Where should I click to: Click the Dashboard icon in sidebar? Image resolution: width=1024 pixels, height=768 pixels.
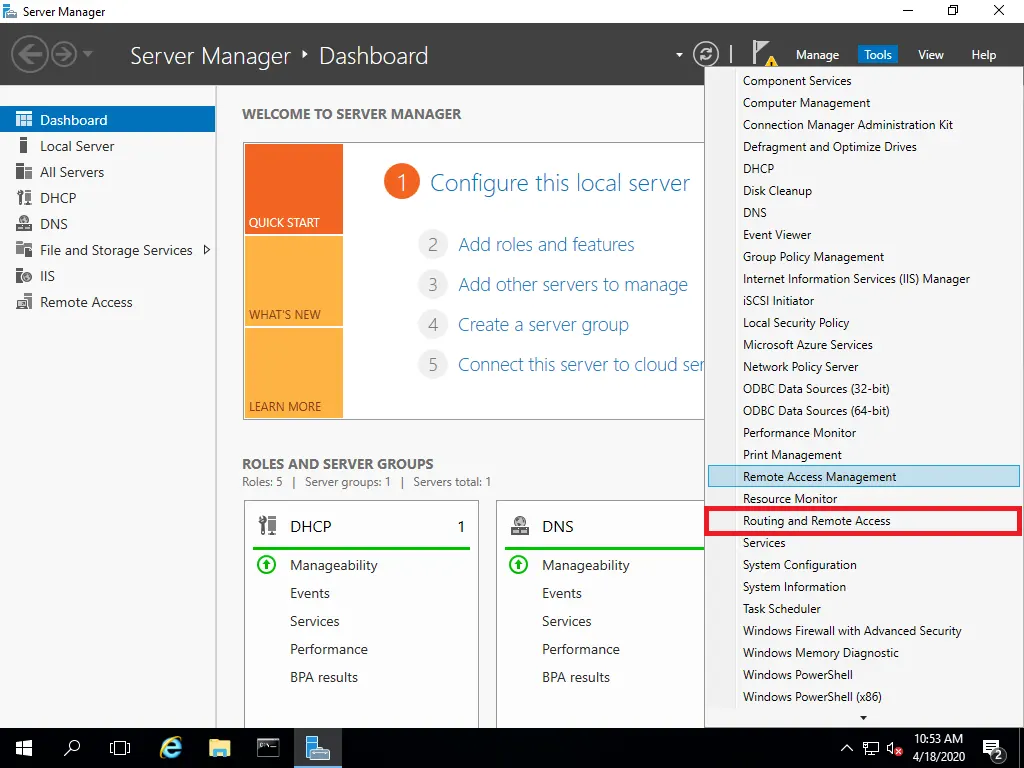tap(24, 120)
